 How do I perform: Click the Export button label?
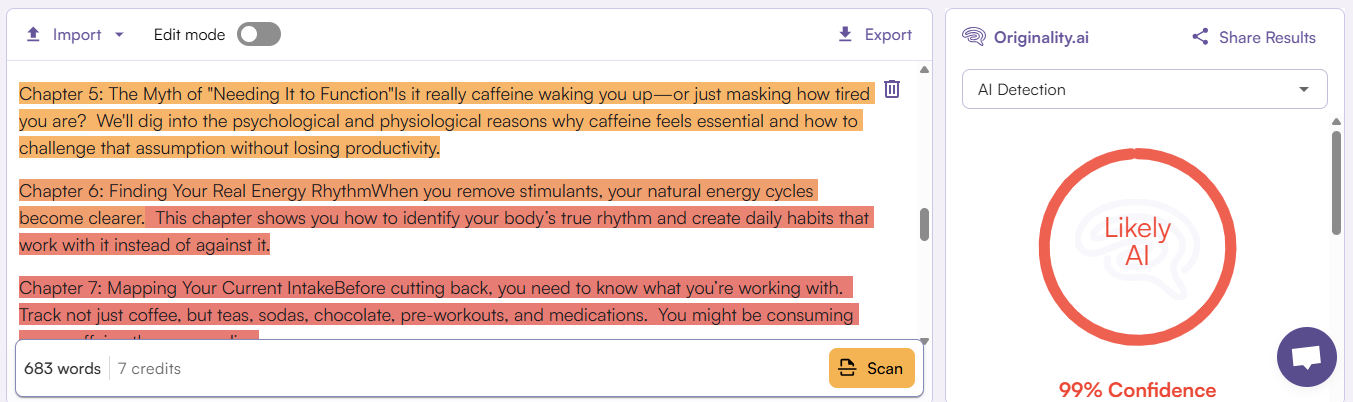click(888, 35)
